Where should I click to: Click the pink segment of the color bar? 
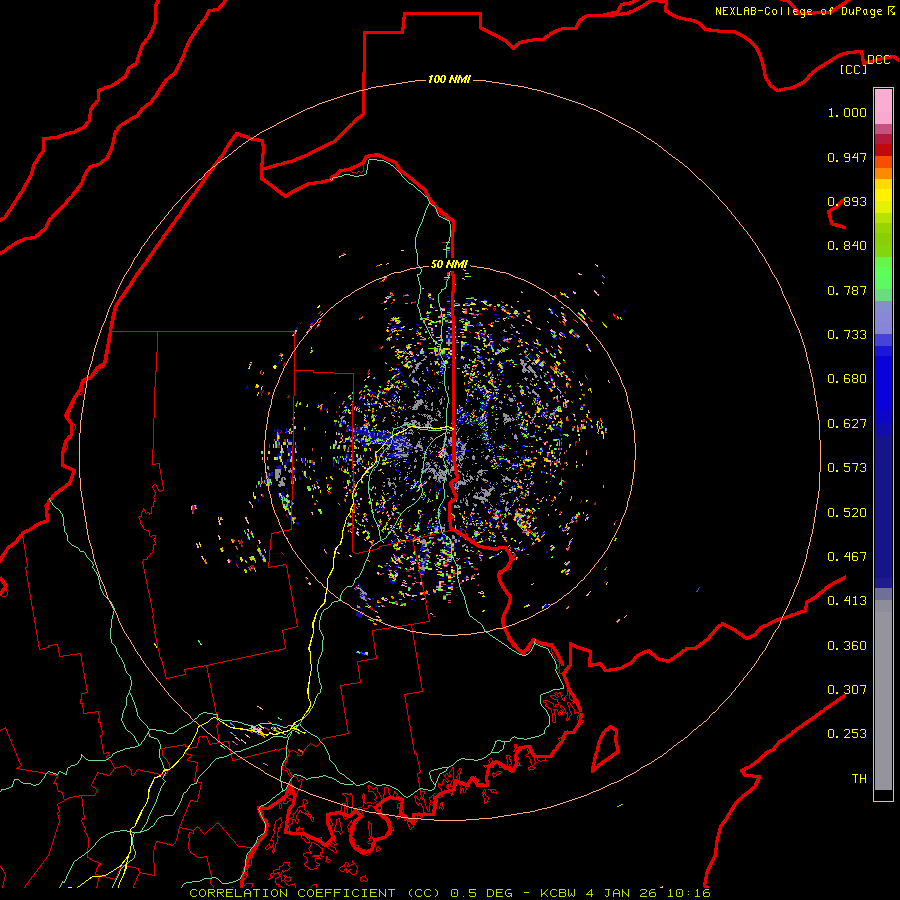tap(883, 107)
